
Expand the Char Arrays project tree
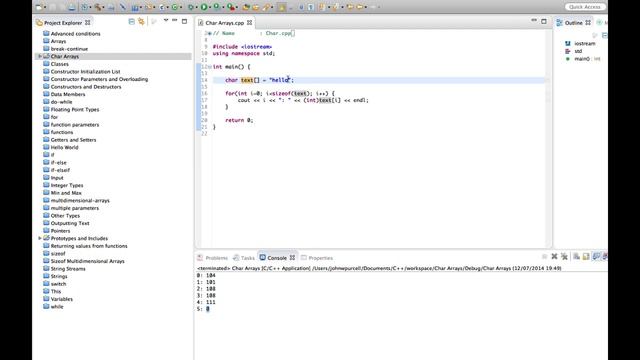40,56
